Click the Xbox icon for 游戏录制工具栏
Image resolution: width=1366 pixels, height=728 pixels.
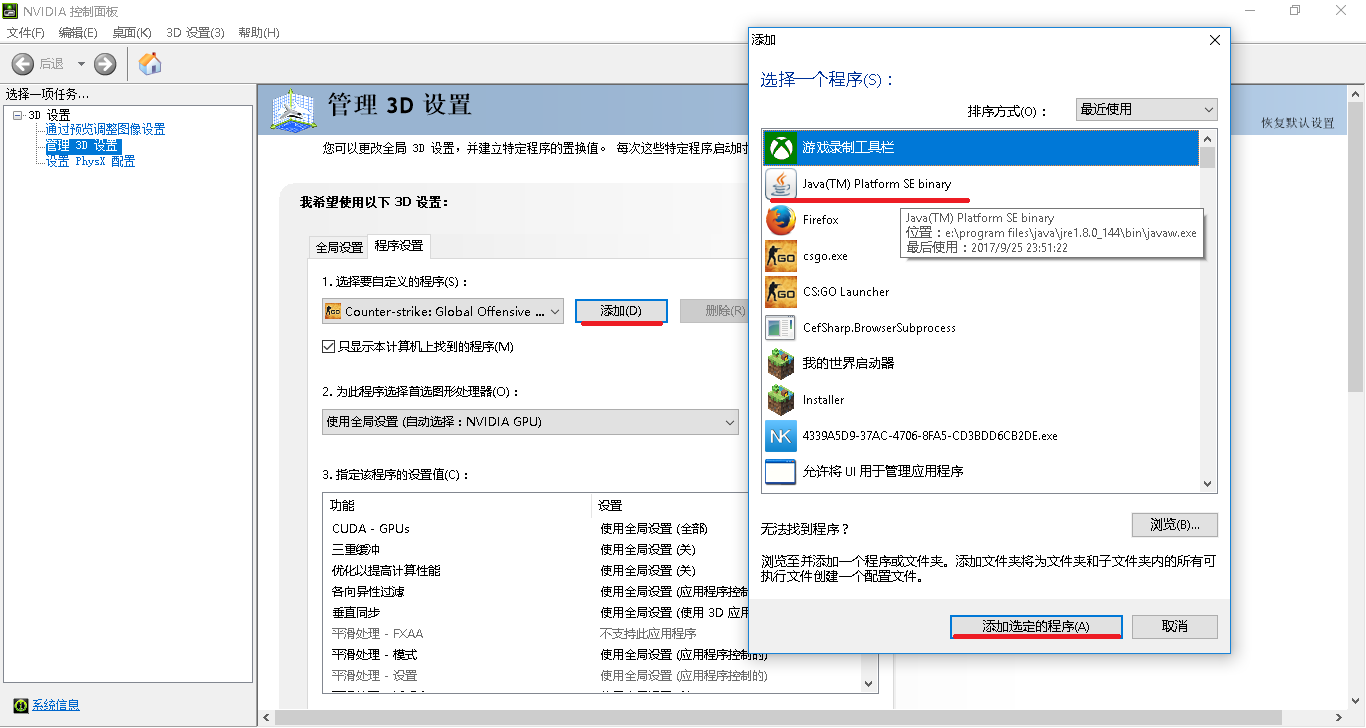point(780,148)
